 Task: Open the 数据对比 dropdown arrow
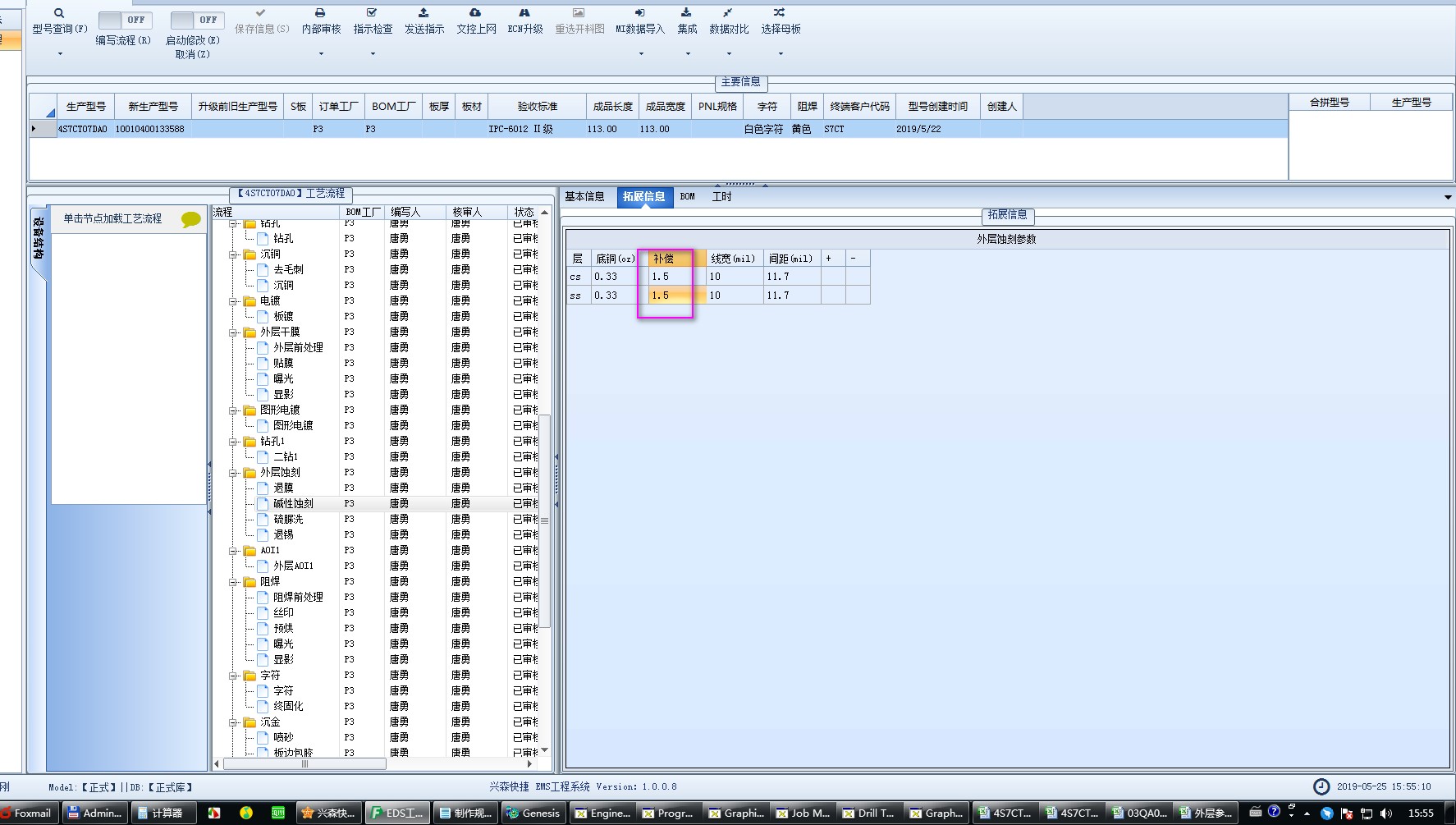[x=729, y=54]
